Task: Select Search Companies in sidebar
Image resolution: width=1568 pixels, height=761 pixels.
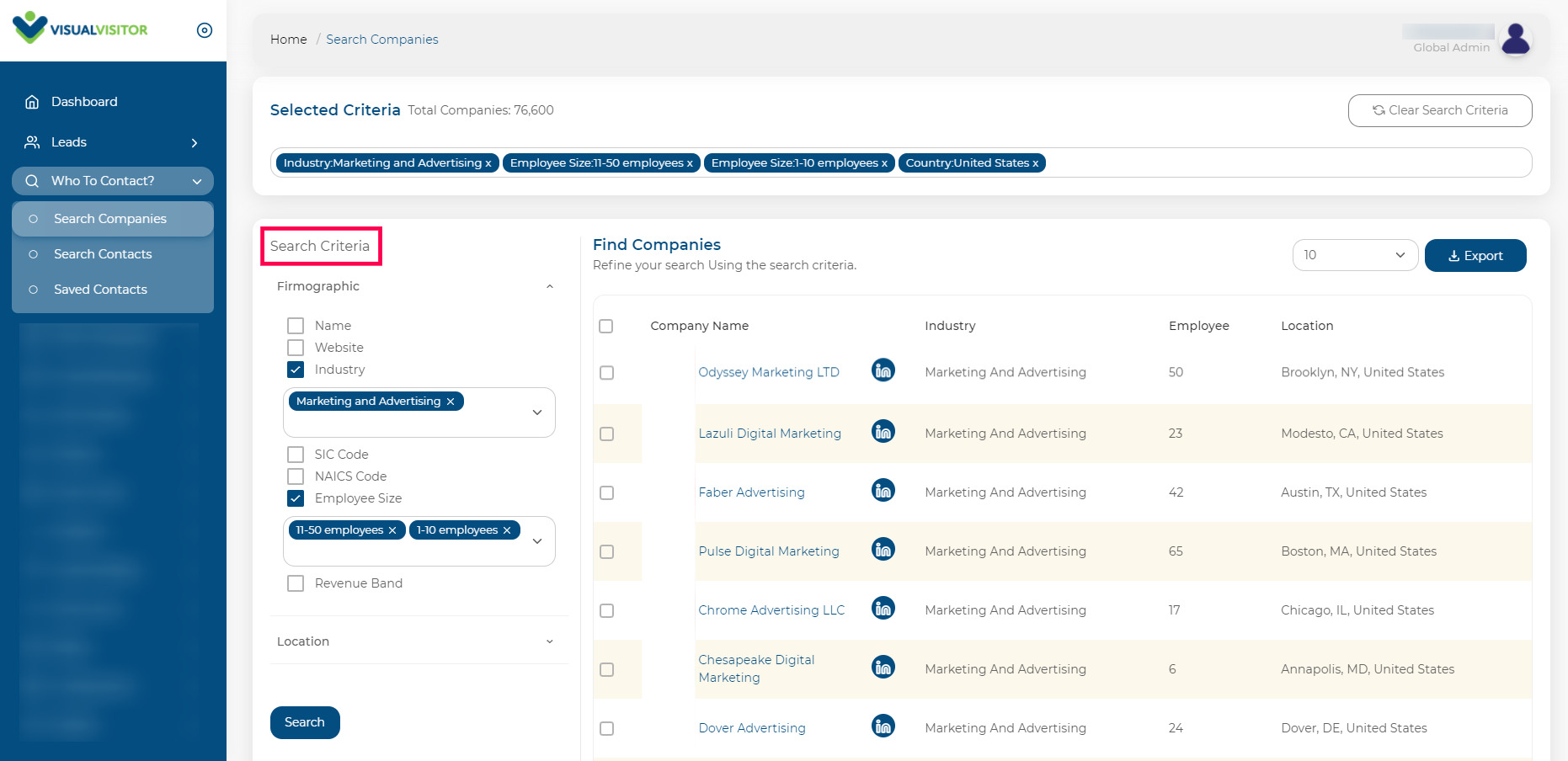Action: (x=113, y=219)
